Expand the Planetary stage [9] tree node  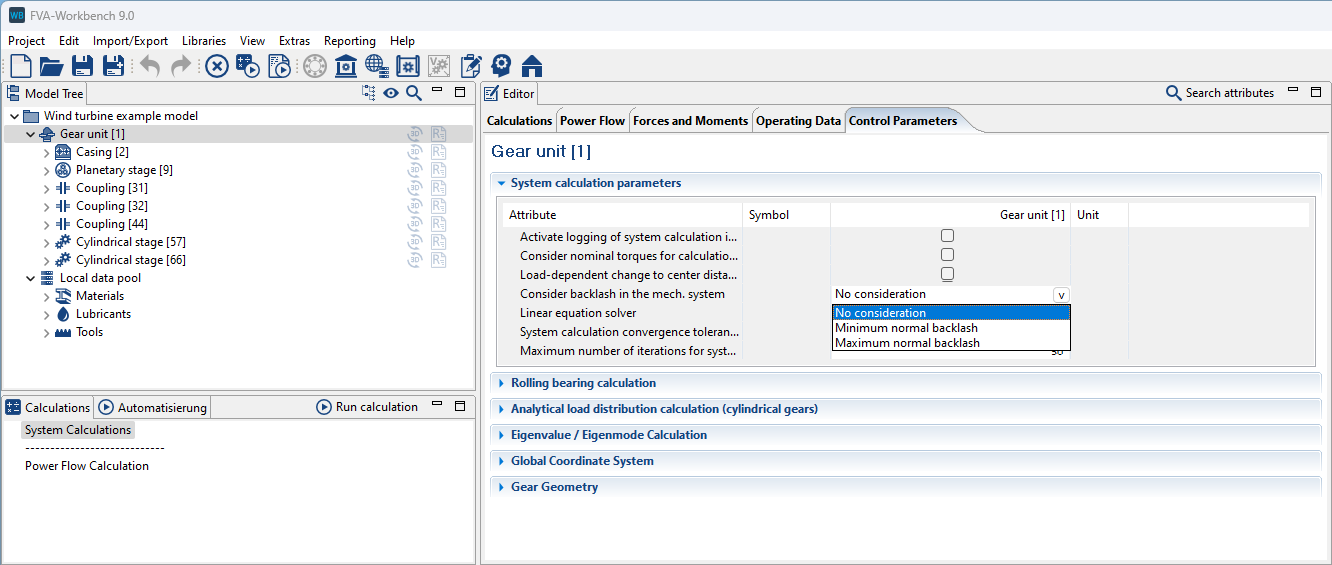(x=46, y=170)
